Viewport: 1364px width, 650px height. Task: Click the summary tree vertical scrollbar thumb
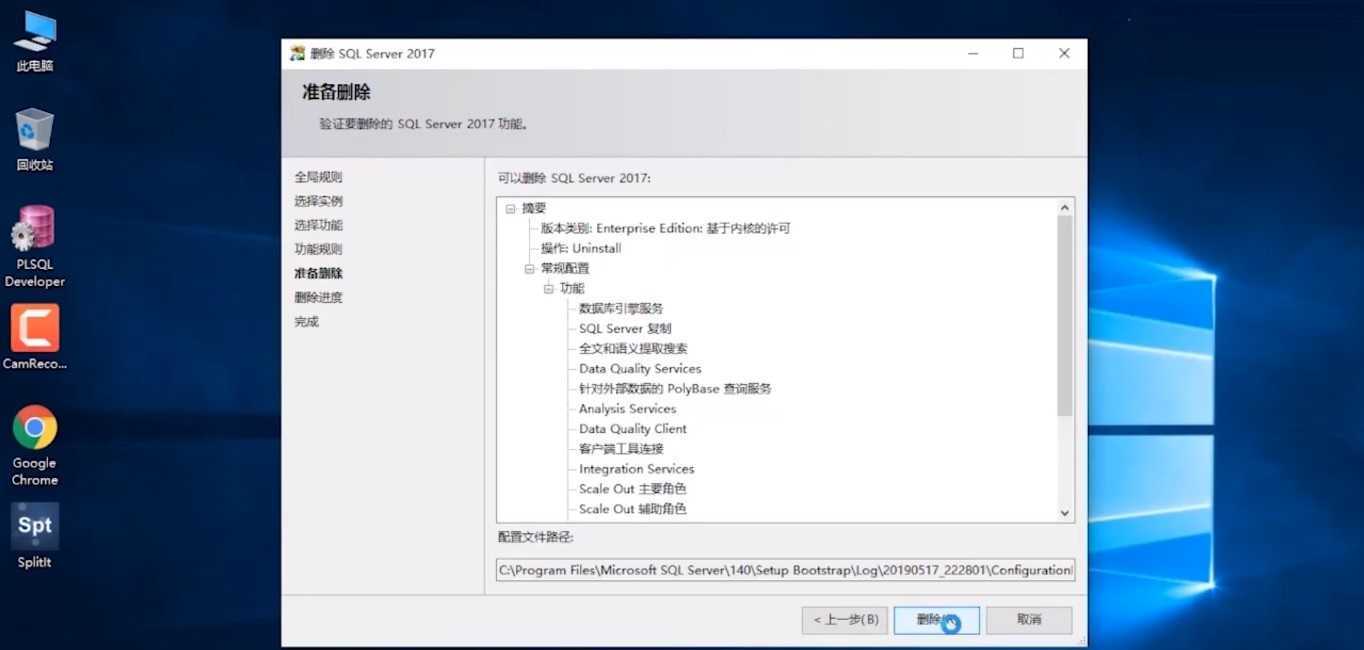(x=1065, y=316)
